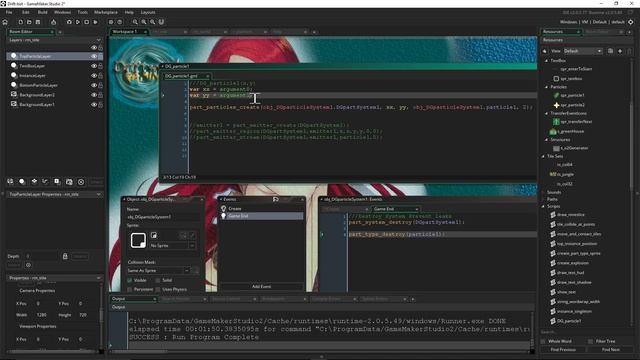Create a new tile layer in Room Editor

34,182
